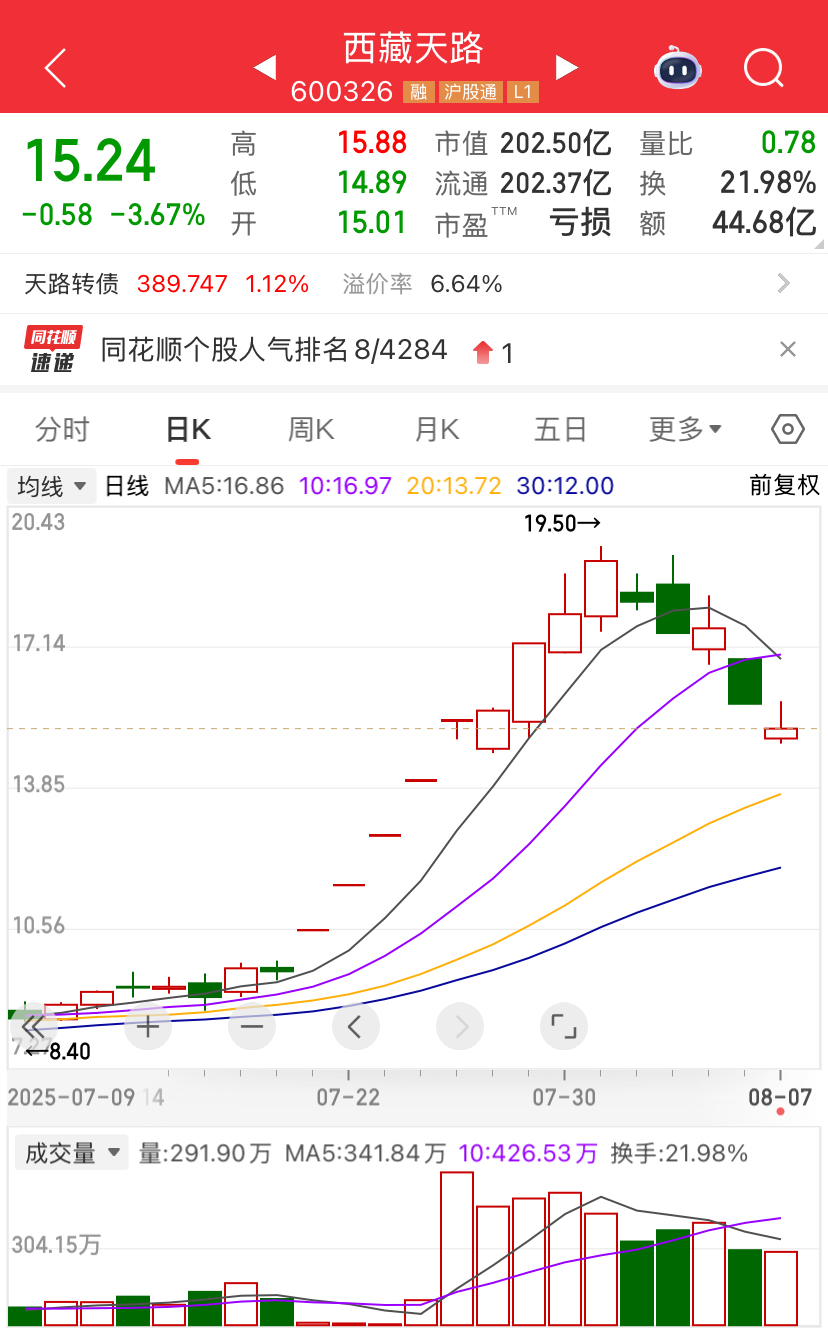
Task: Select the 07-30 date label
Action: point(564,1097)
